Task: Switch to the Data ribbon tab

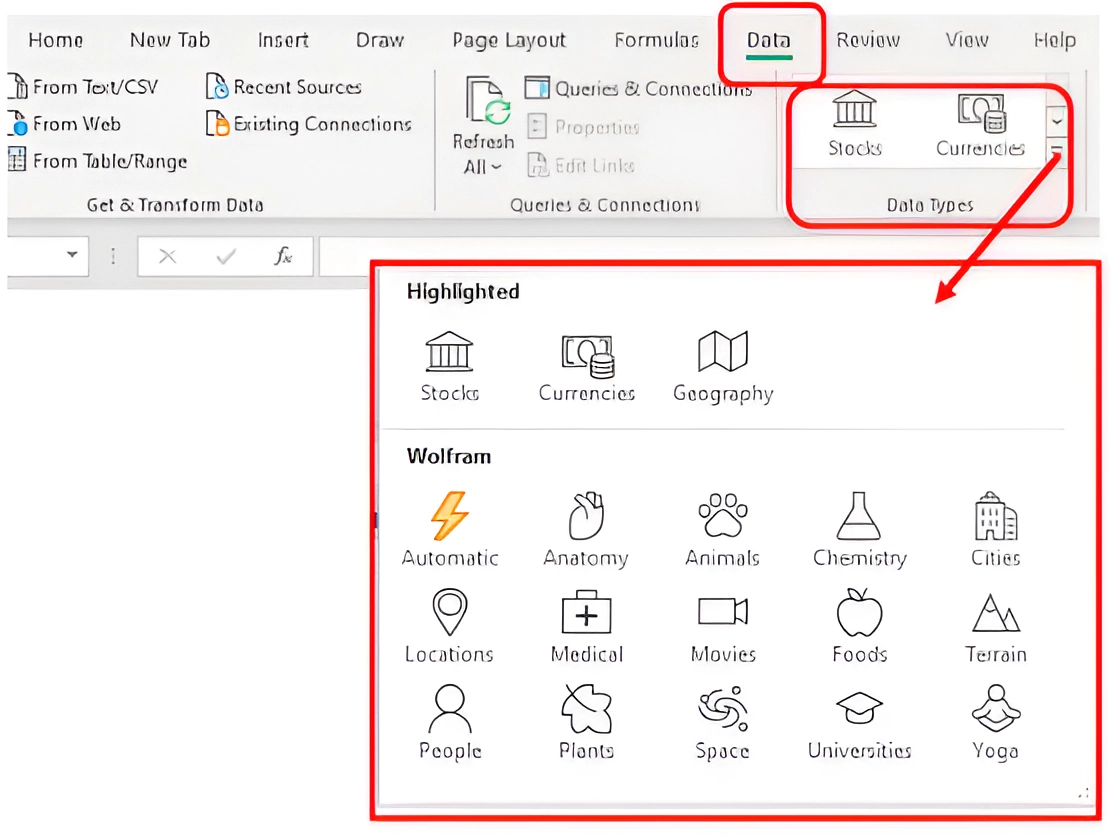Action: point(769,40)
